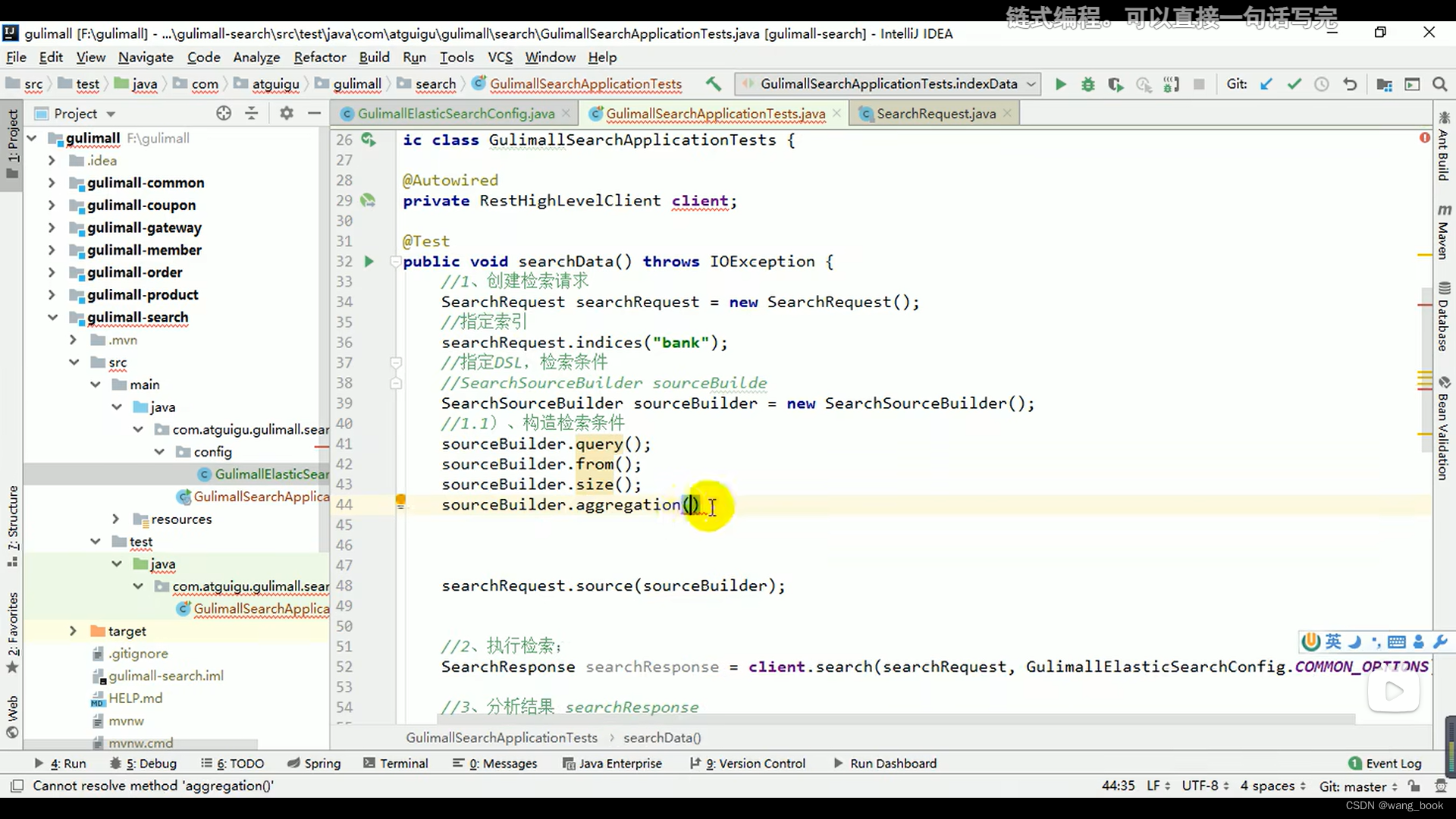
Task: Run with coverage icon in toolbar
Action: (x=1116, y=84)
